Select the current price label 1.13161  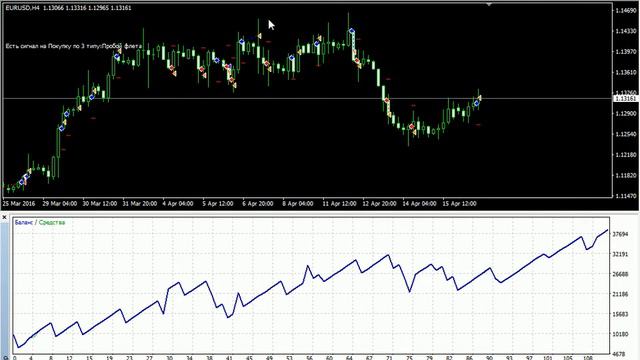point(626,99)
